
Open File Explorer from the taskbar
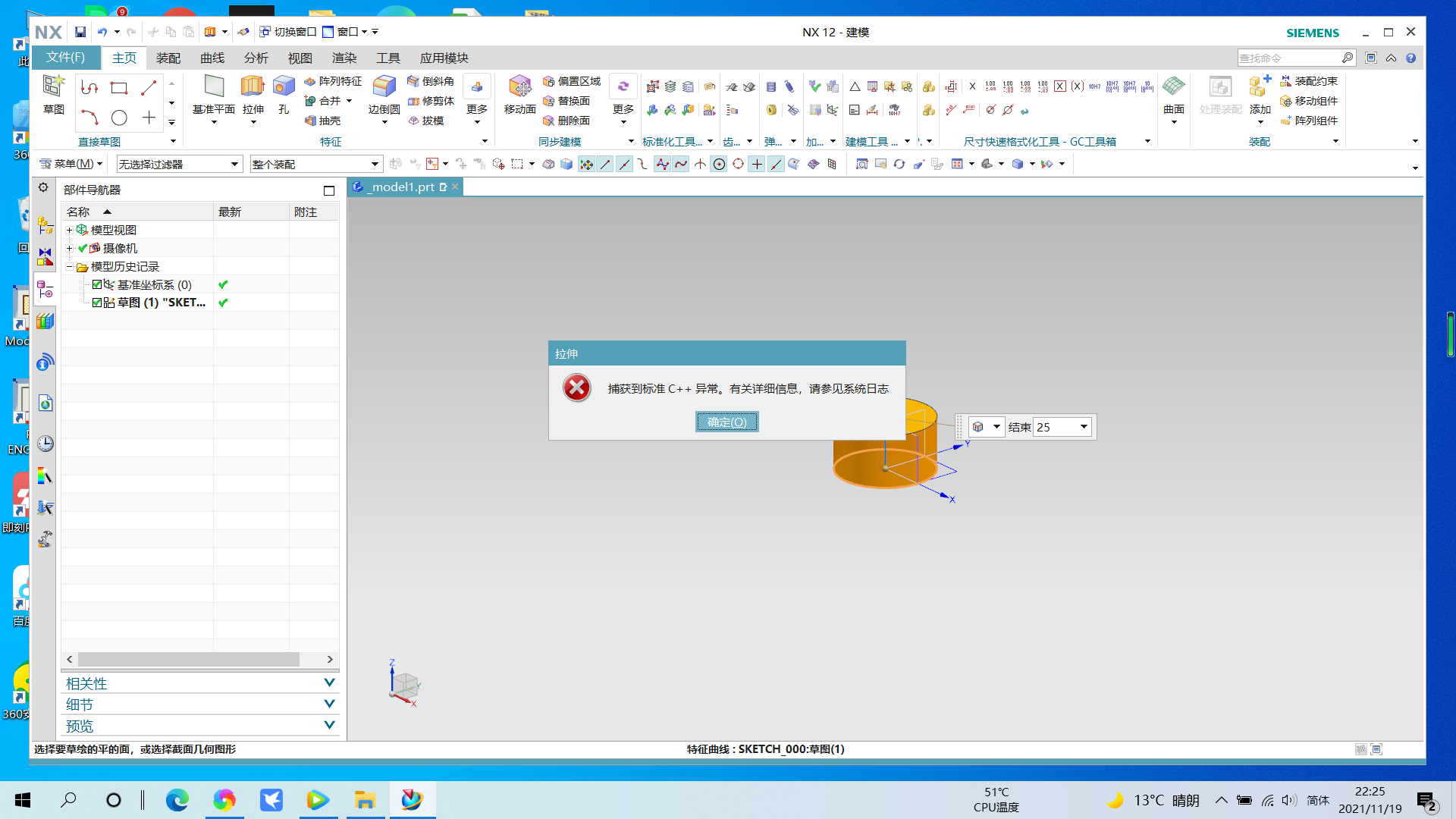coord(365,800)
